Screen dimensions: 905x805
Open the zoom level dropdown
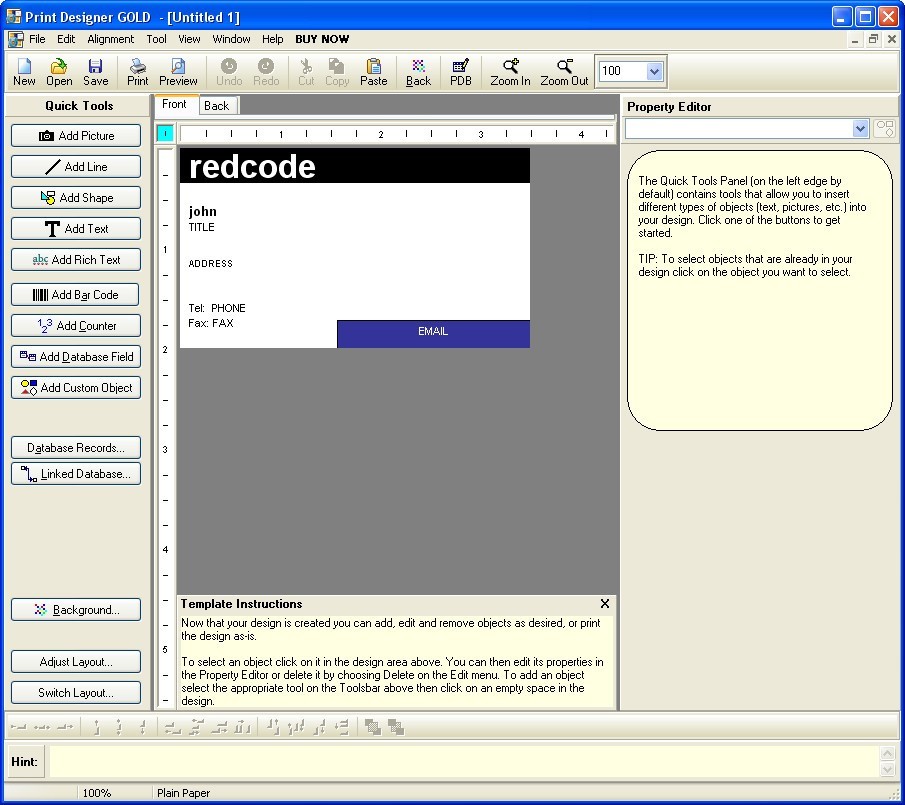(x=653, y=71)
